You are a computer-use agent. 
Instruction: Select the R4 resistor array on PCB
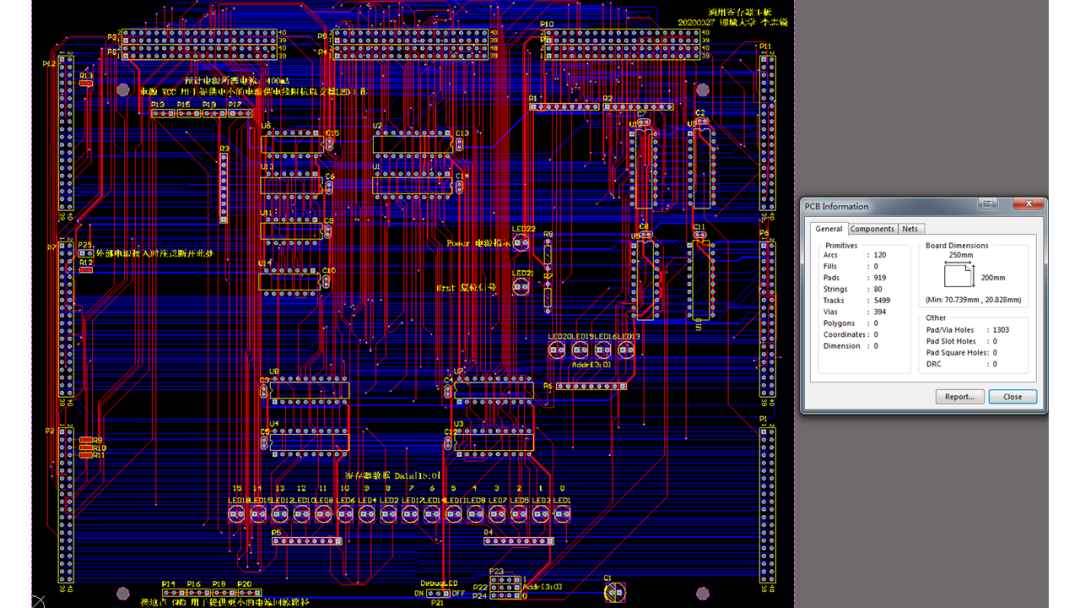[x=519, y=541]
